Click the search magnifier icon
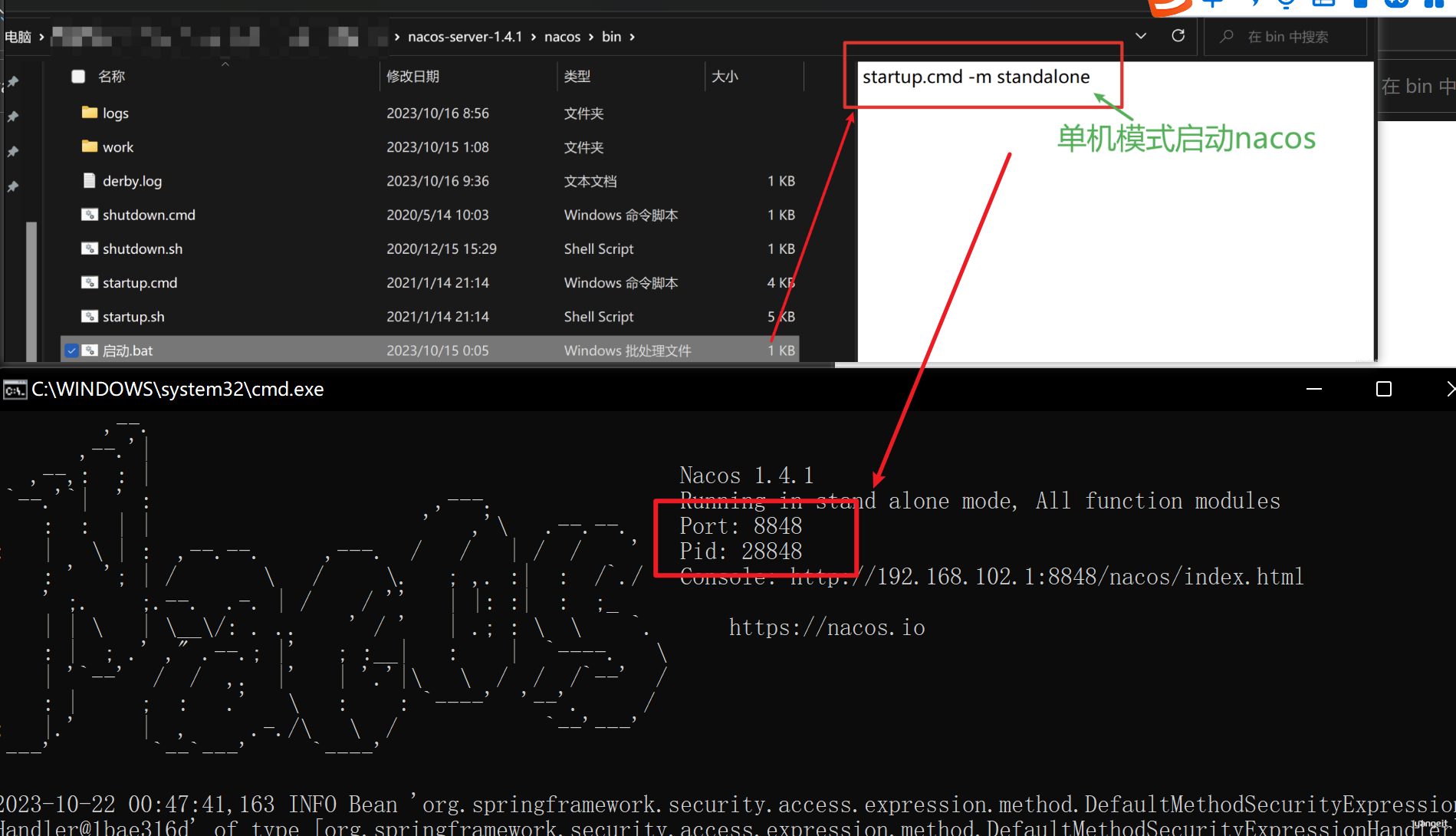The width and height of the screenshot is (1456, 836). point(1227,36)
